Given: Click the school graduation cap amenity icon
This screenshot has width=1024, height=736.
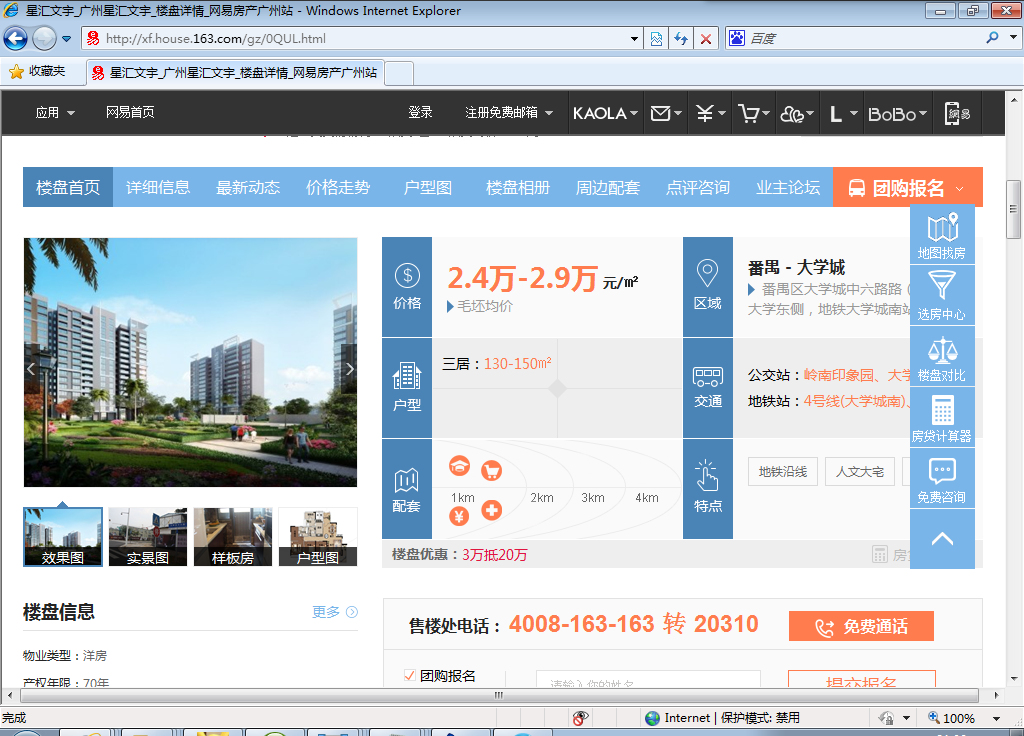Looking at the screenshot, I should tap(459, 466).
